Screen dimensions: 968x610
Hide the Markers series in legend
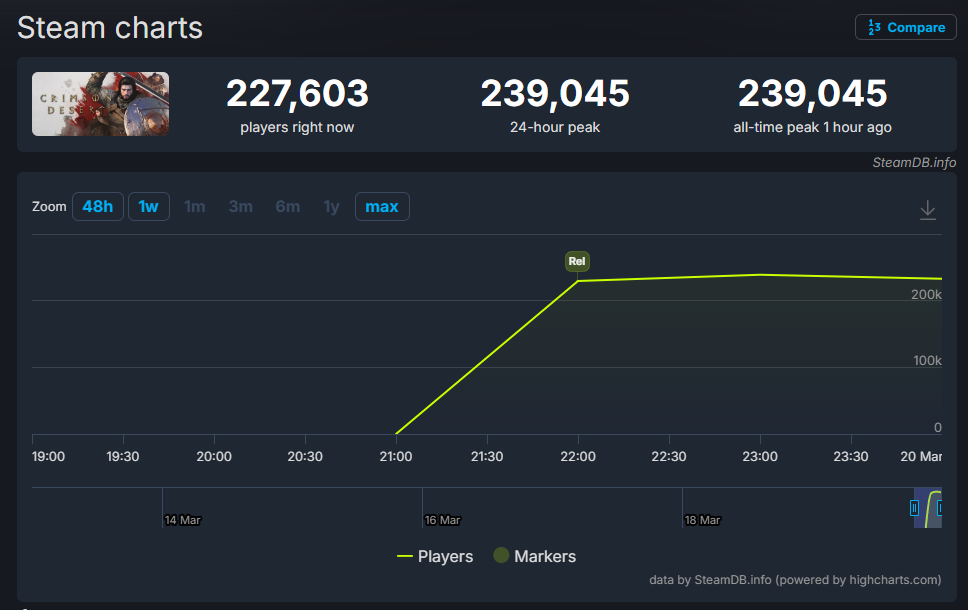coord(535,556)
